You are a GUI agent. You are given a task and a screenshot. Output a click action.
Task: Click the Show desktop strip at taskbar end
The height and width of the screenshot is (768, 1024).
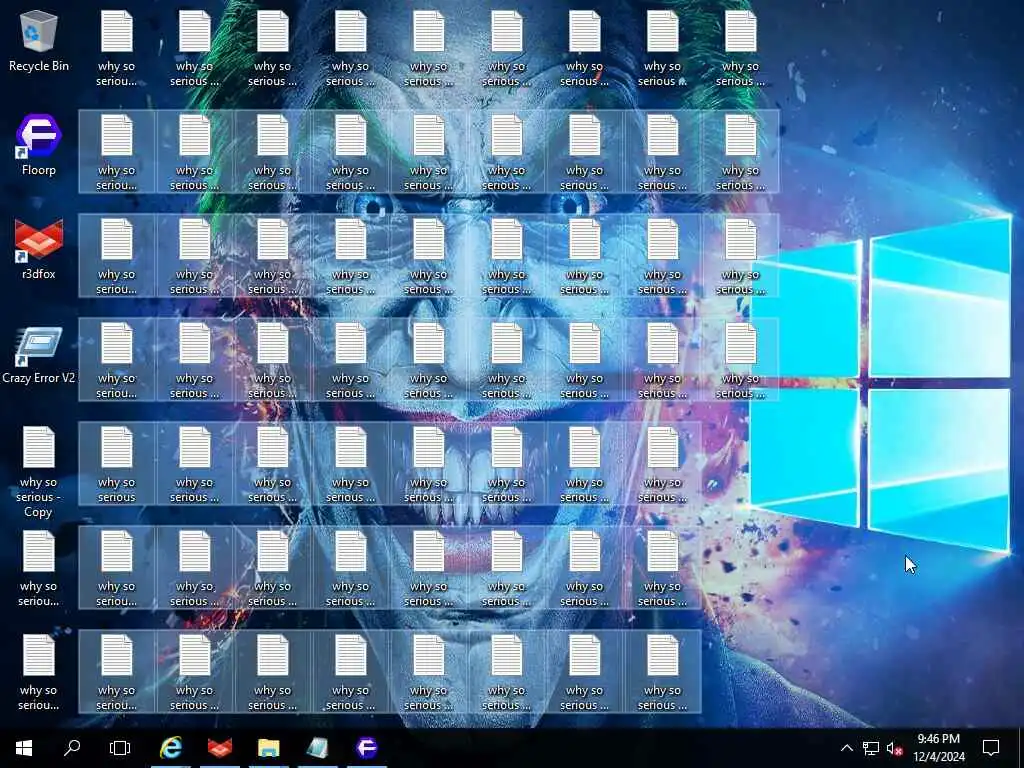point(1021,748)
